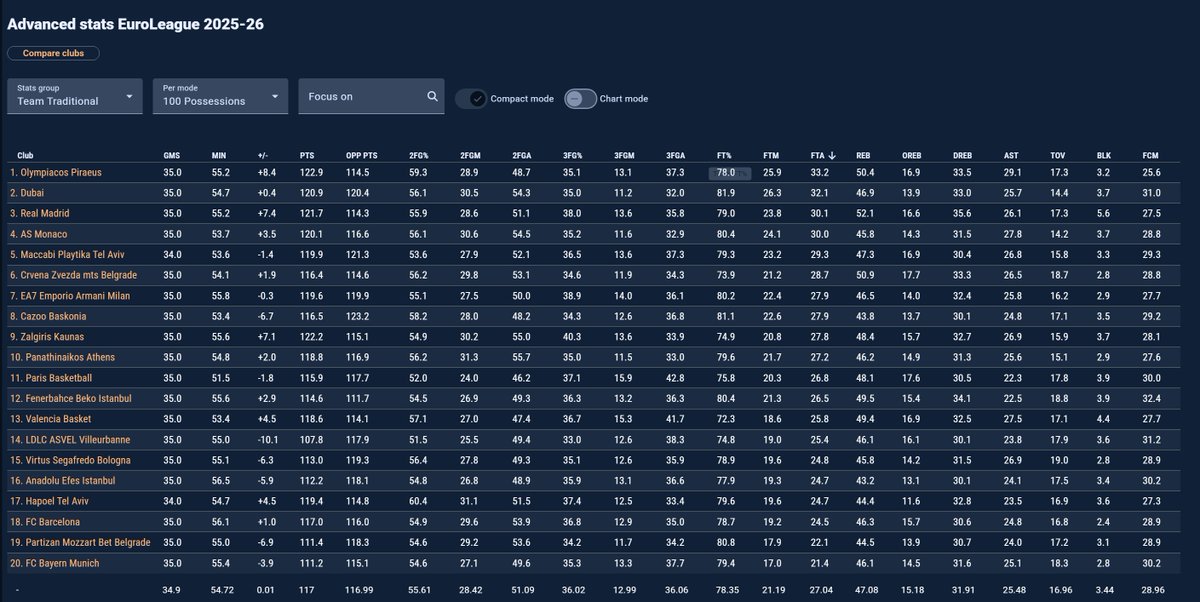The height and width of the screenshot is (602, 1200).
Task: Sort by the PTS column header
Action: click(307, 155)
